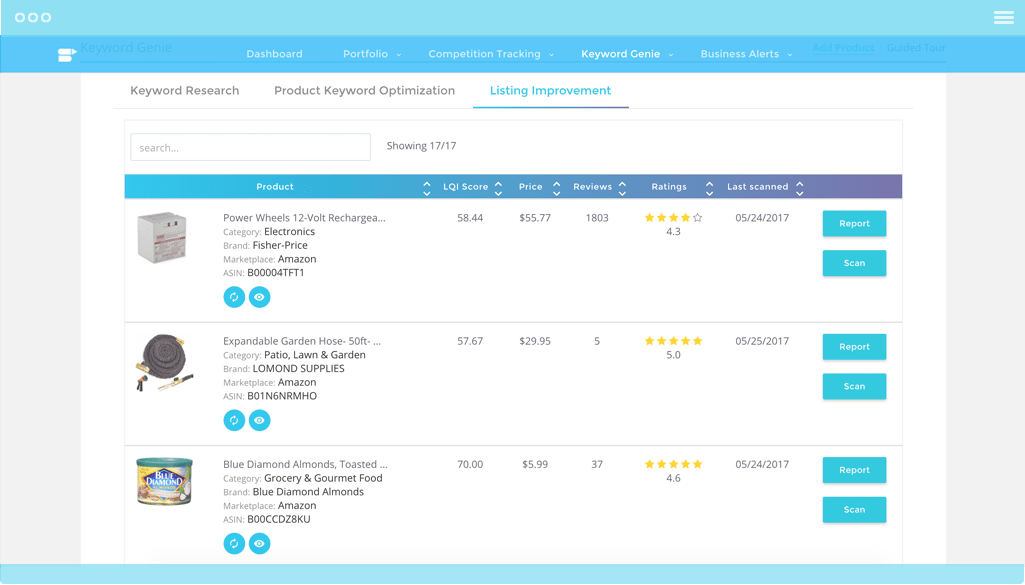Image resolution: width=1025 pixels, height=585 pixels.
Task: Click the Showing 17/17 count
Action: 421,146
